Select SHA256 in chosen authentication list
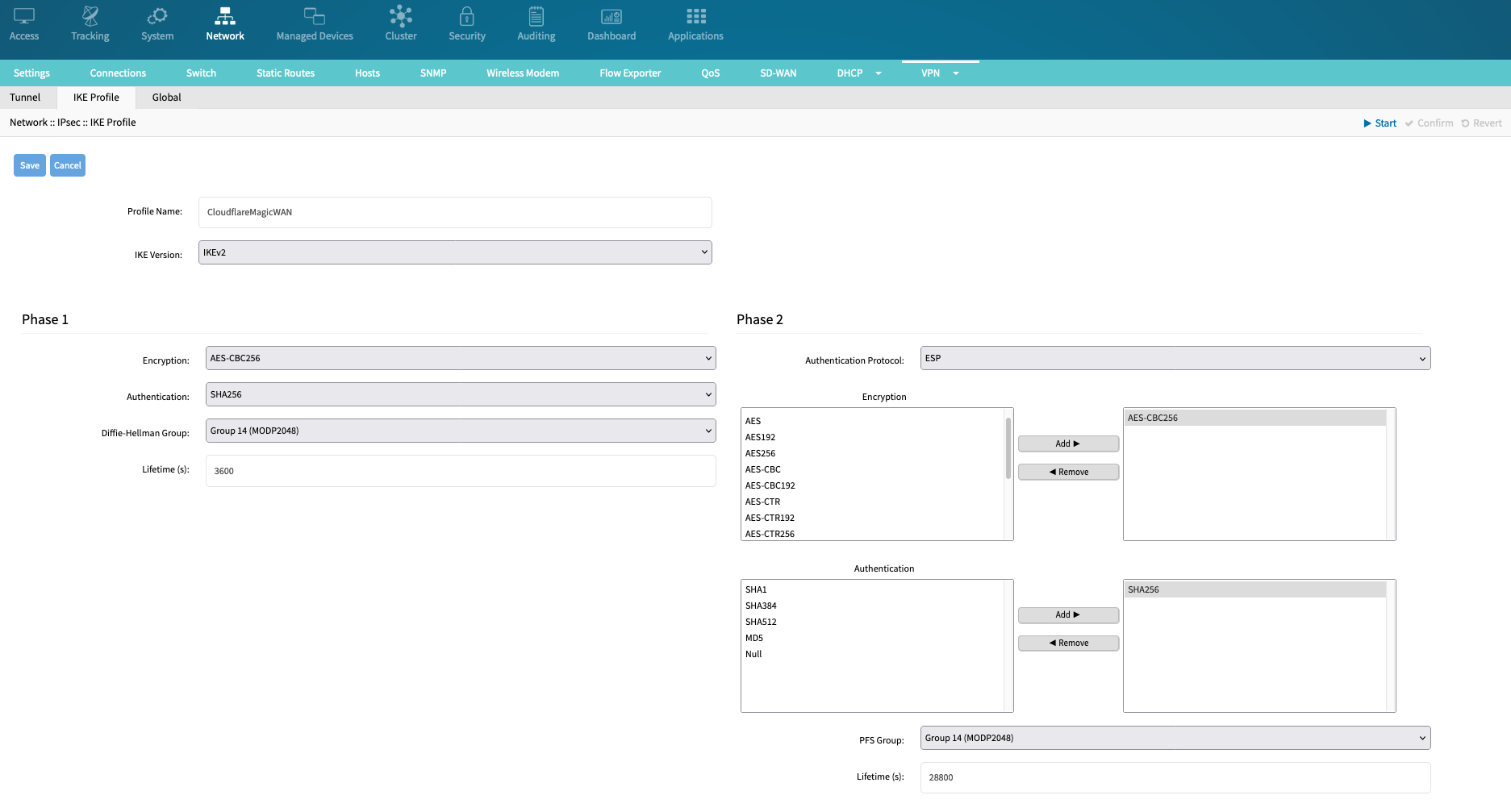This screenshot has width=1511, height=812. pos(1255,589)
